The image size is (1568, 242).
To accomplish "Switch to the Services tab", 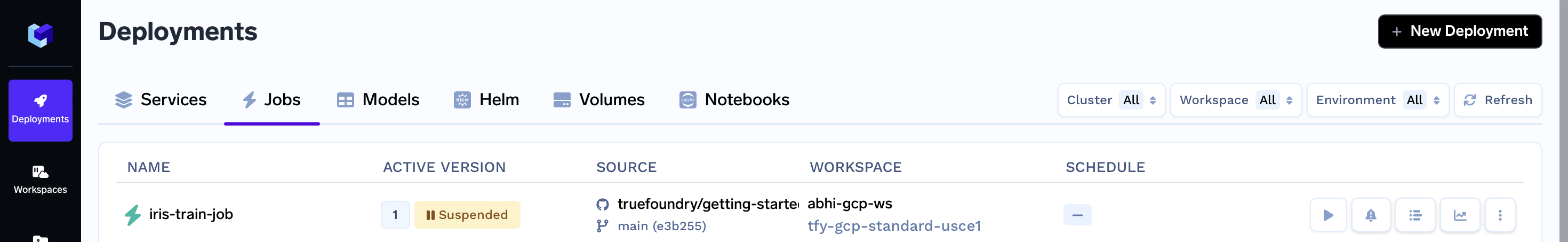I will 161,100.
